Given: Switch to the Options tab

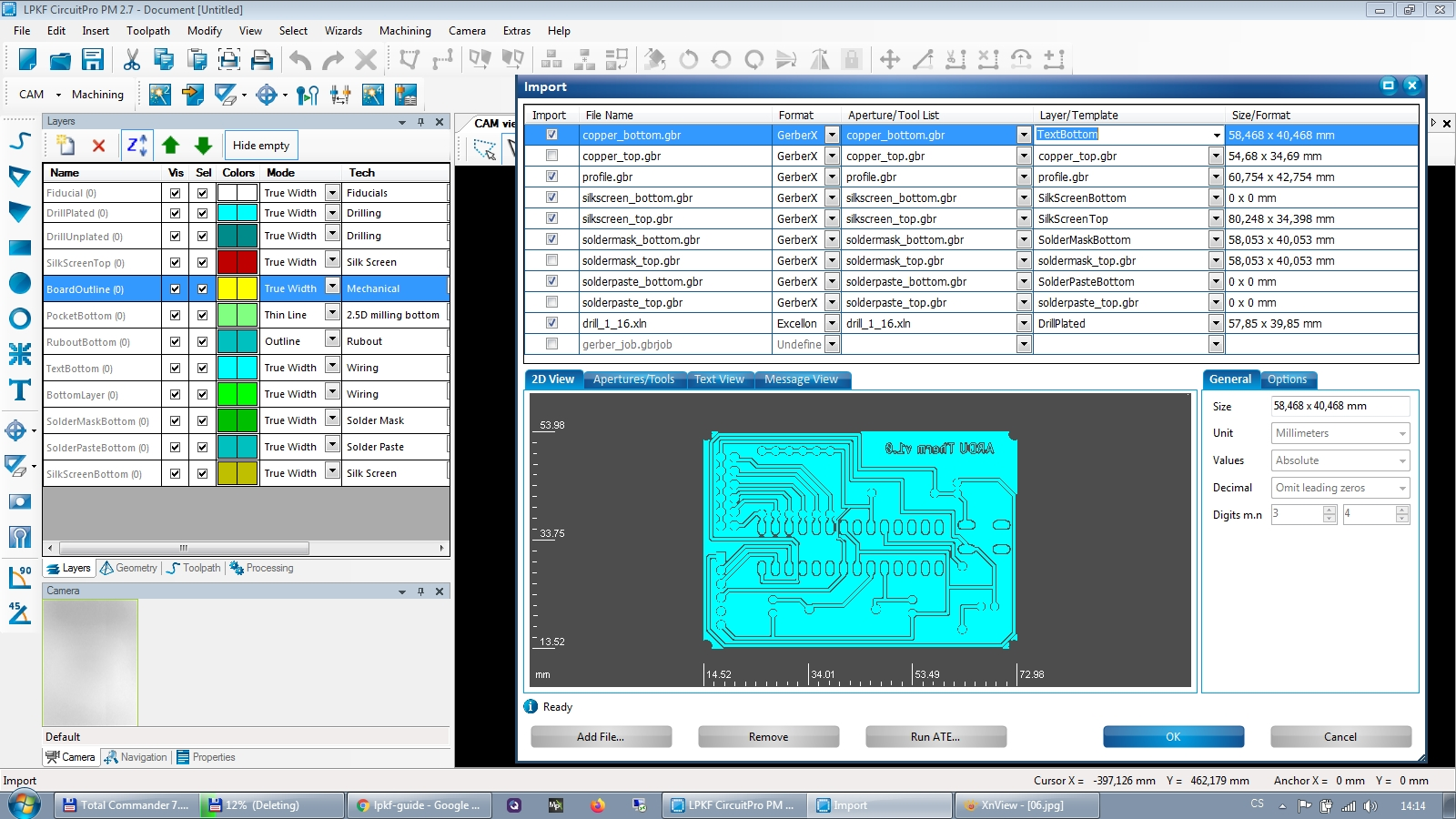Looking at the screenshot, I should tap(1287, 379).
